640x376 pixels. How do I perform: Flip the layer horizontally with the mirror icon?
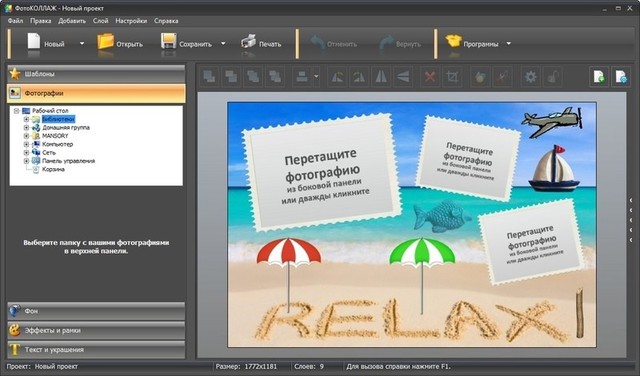[381, 77]
